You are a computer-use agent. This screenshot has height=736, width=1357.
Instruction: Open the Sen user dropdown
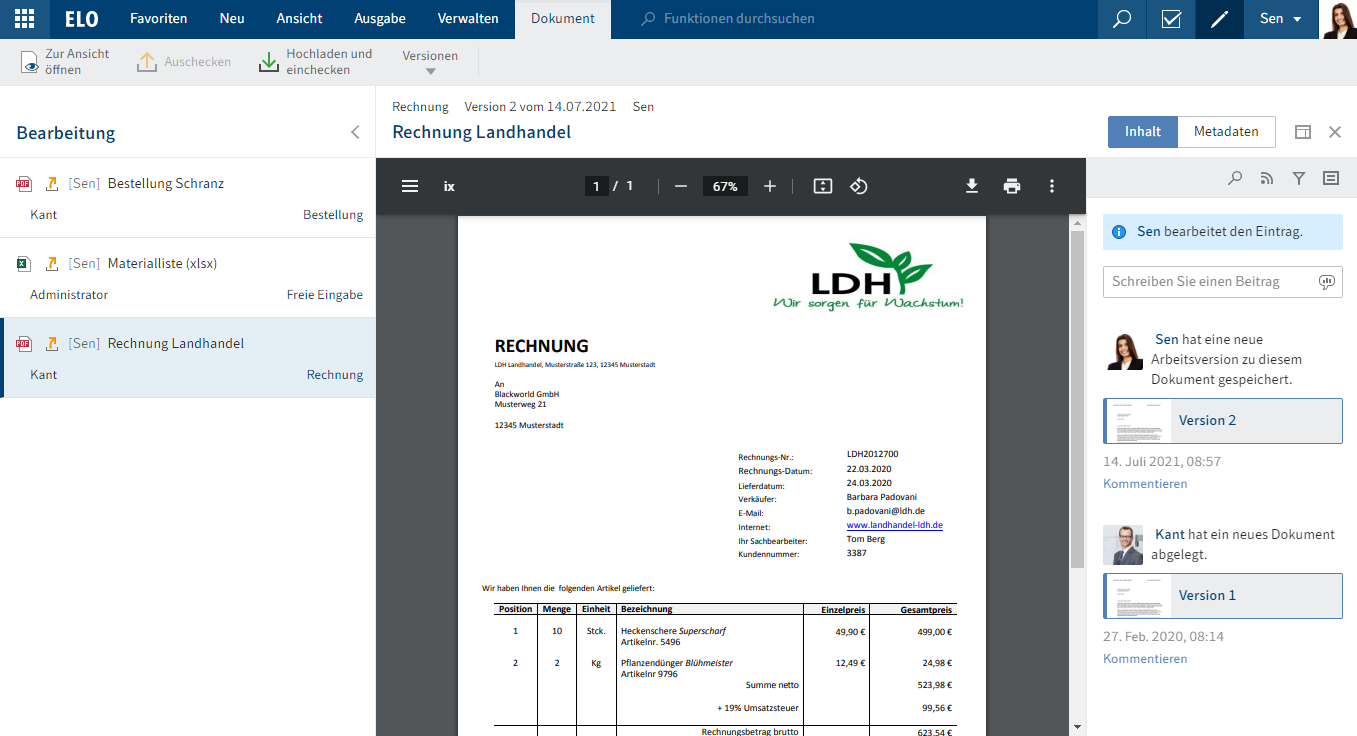[x=1281, y=19]
